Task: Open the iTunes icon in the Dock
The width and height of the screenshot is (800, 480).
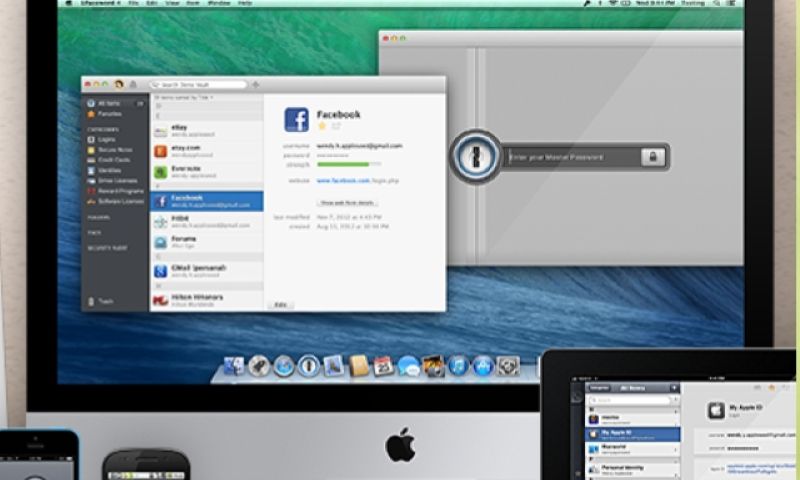Action: (458, 366)
